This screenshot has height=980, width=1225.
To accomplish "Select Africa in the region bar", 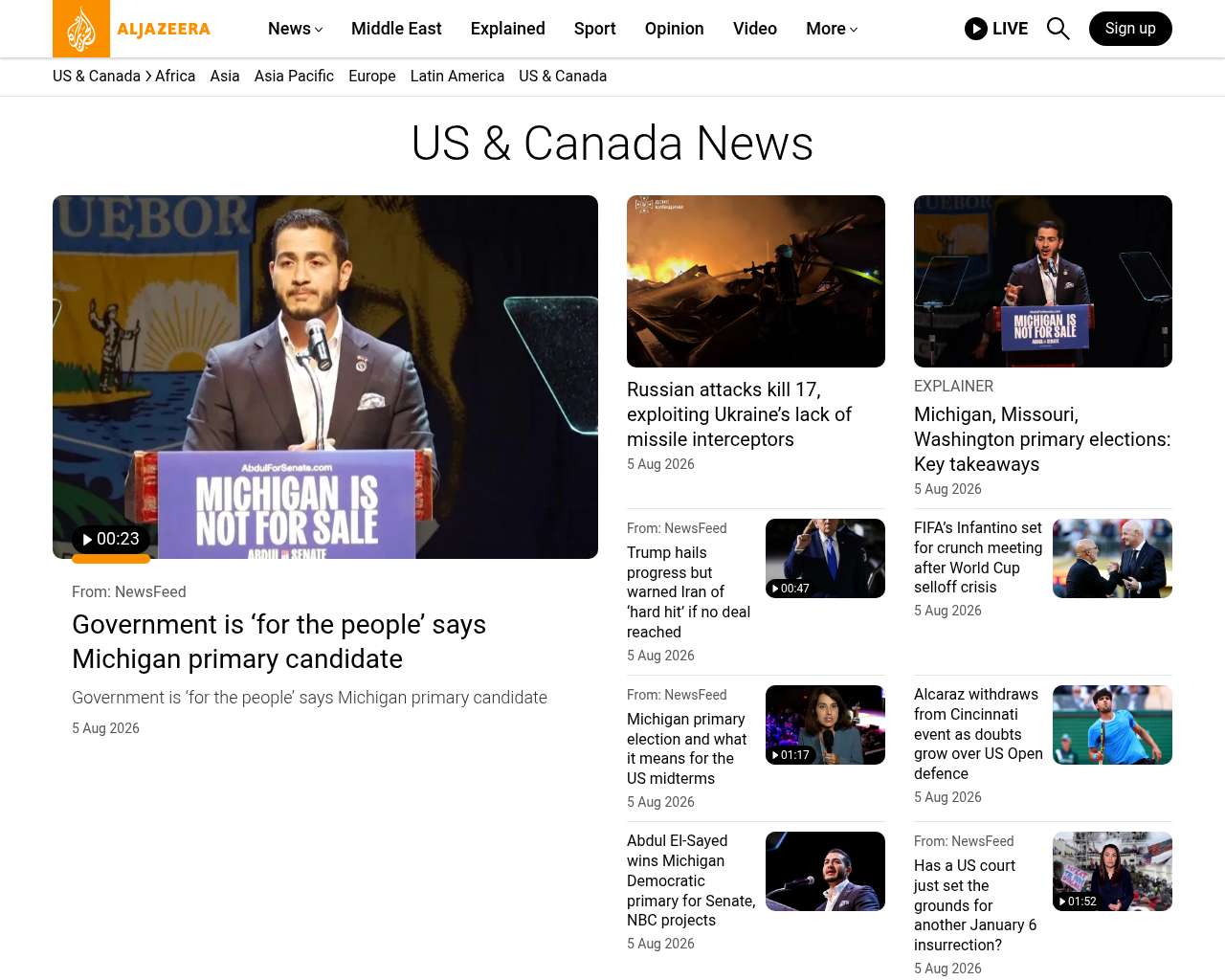I will (175, 76).
